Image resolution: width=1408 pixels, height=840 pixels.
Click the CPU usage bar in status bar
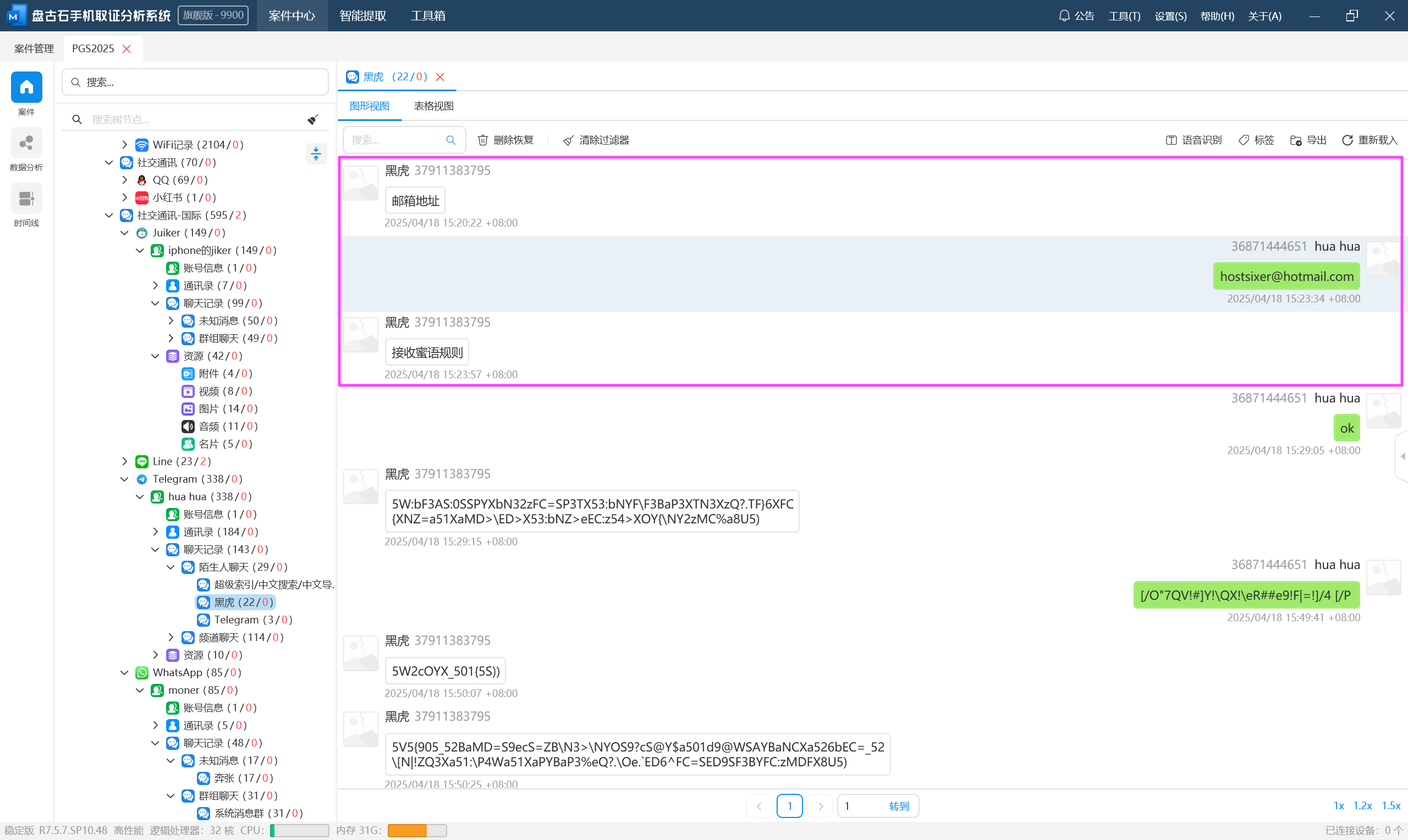pos(300,830)
